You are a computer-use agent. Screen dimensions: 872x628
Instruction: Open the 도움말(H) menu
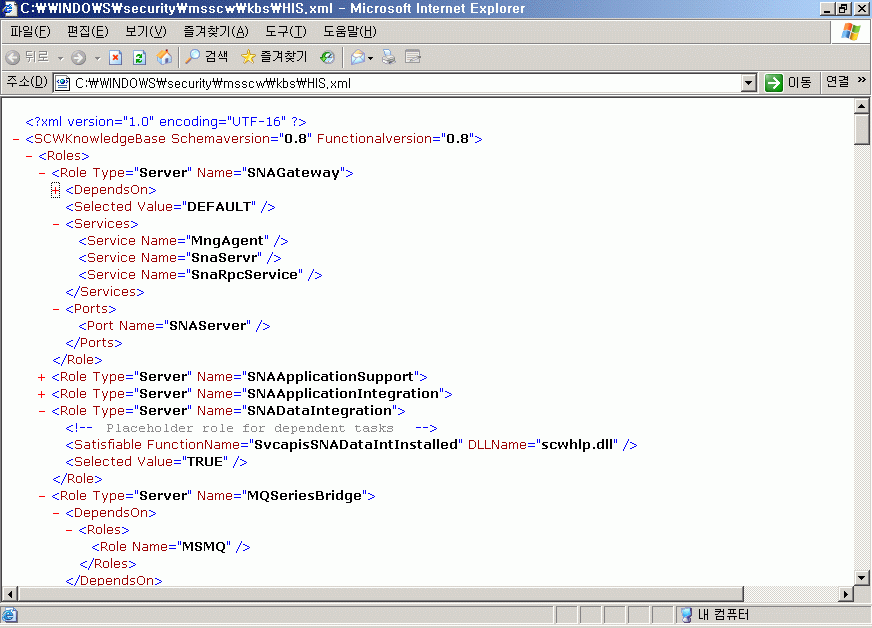click(x=350, y=32)
